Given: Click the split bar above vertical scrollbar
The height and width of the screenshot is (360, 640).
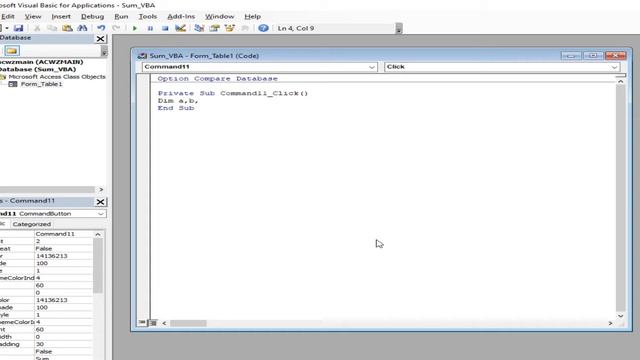Looking at the screenshot, I should tap(620, 76).
